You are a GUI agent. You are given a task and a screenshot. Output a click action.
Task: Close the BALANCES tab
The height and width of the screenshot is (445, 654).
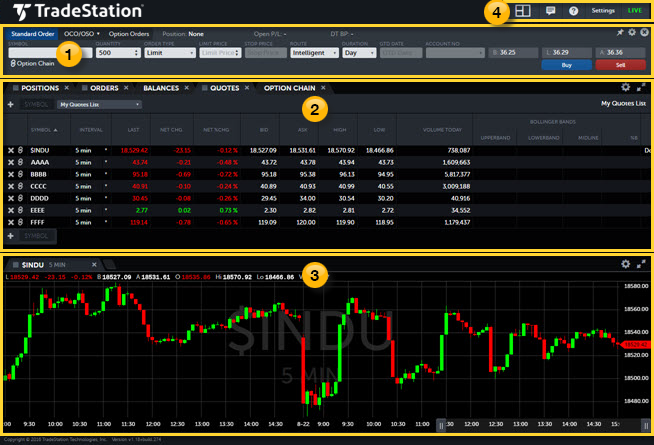tap(186, 88)
